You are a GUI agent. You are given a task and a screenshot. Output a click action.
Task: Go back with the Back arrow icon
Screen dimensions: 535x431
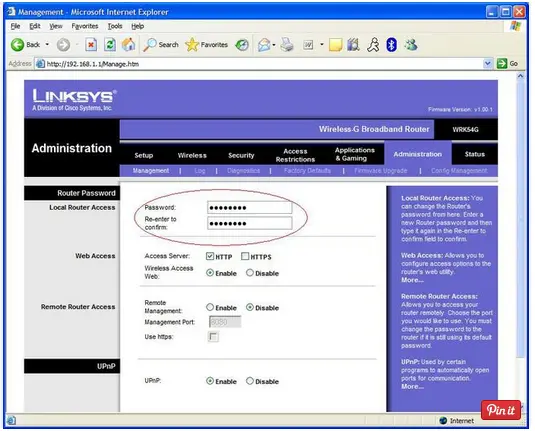click(17, 45)
